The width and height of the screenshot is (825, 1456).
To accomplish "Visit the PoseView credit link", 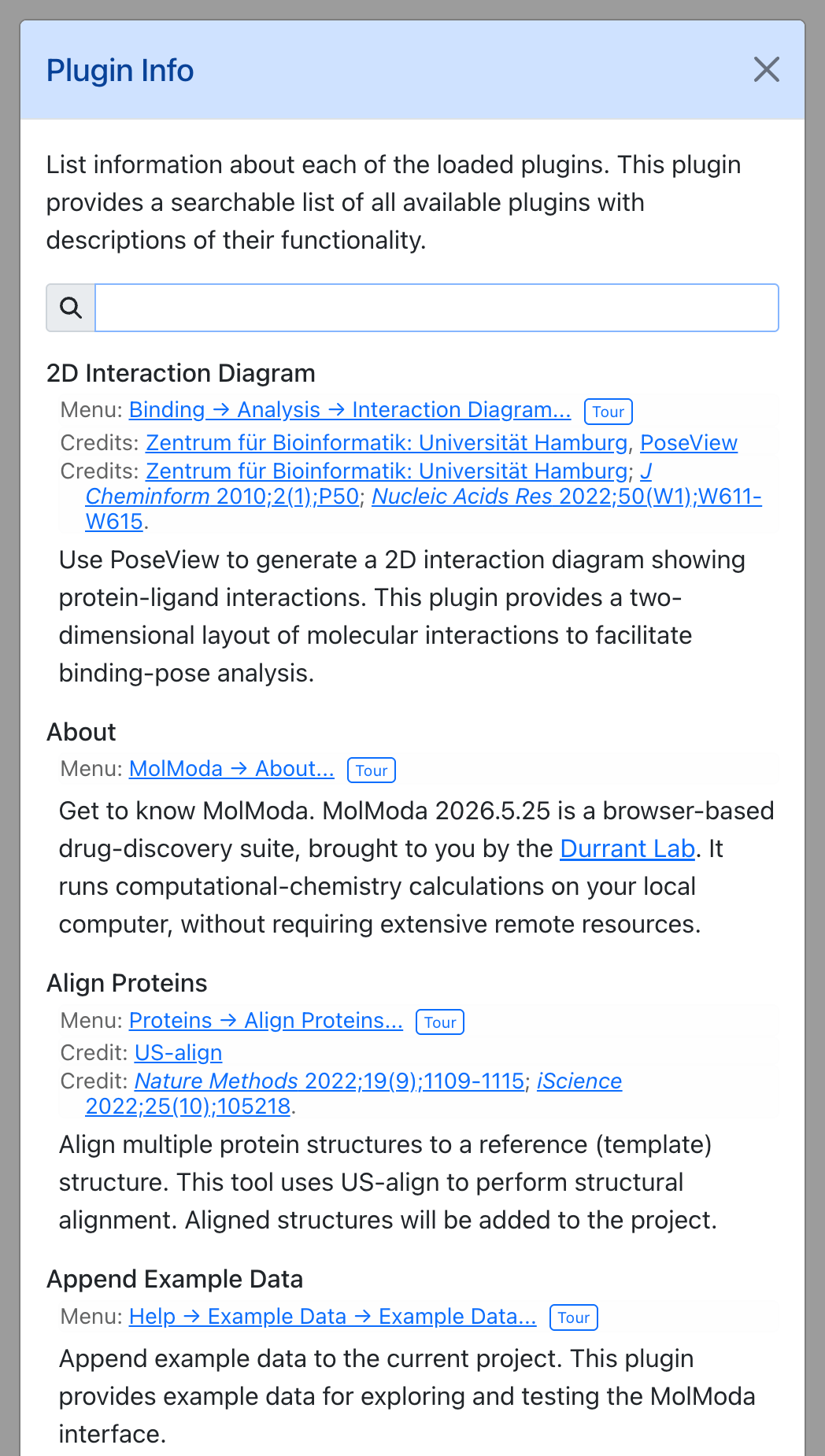I will click(x=689, y=443).
